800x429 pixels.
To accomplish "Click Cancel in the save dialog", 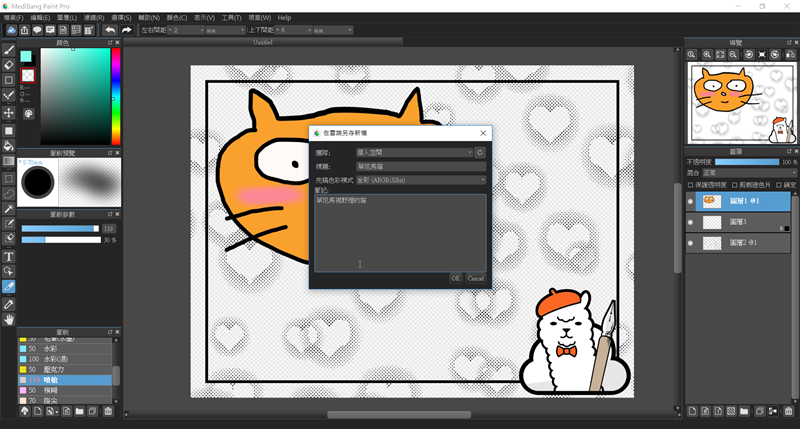I will click(475, 278).
